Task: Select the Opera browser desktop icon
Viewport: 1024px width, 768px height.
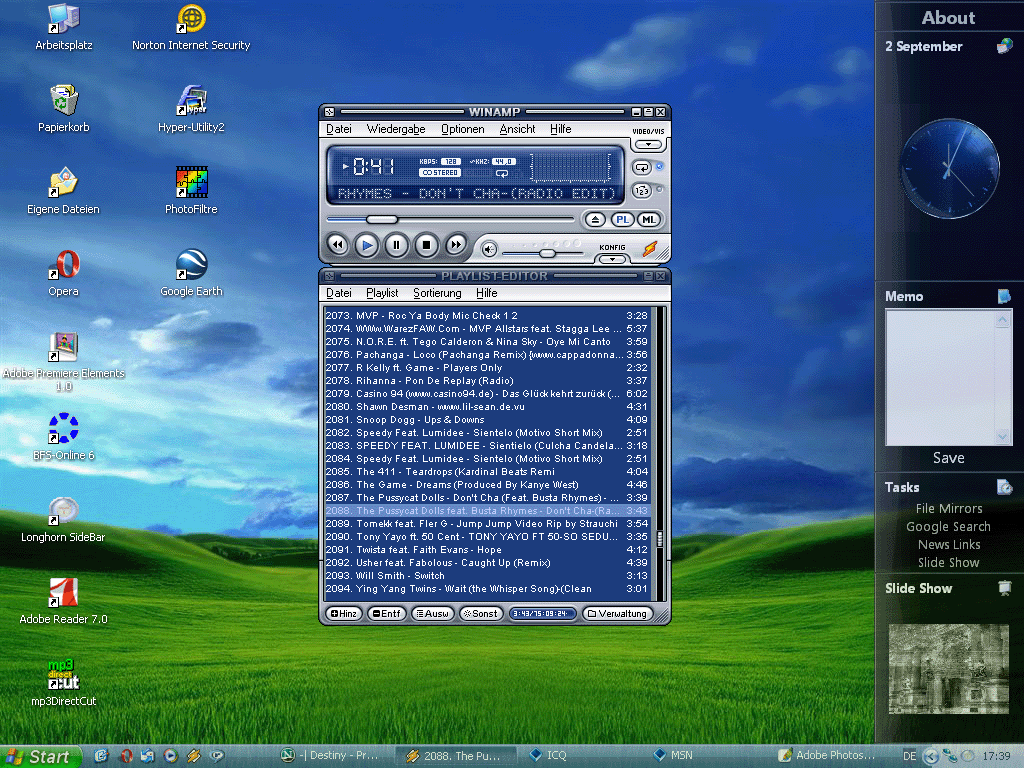Action: coord(63,273)
